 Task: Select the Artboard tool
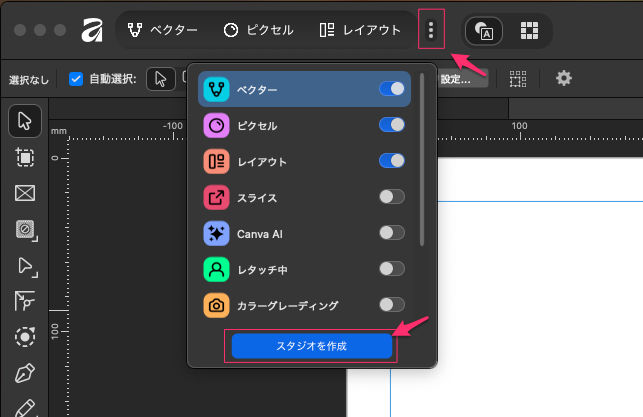(25, 157)
